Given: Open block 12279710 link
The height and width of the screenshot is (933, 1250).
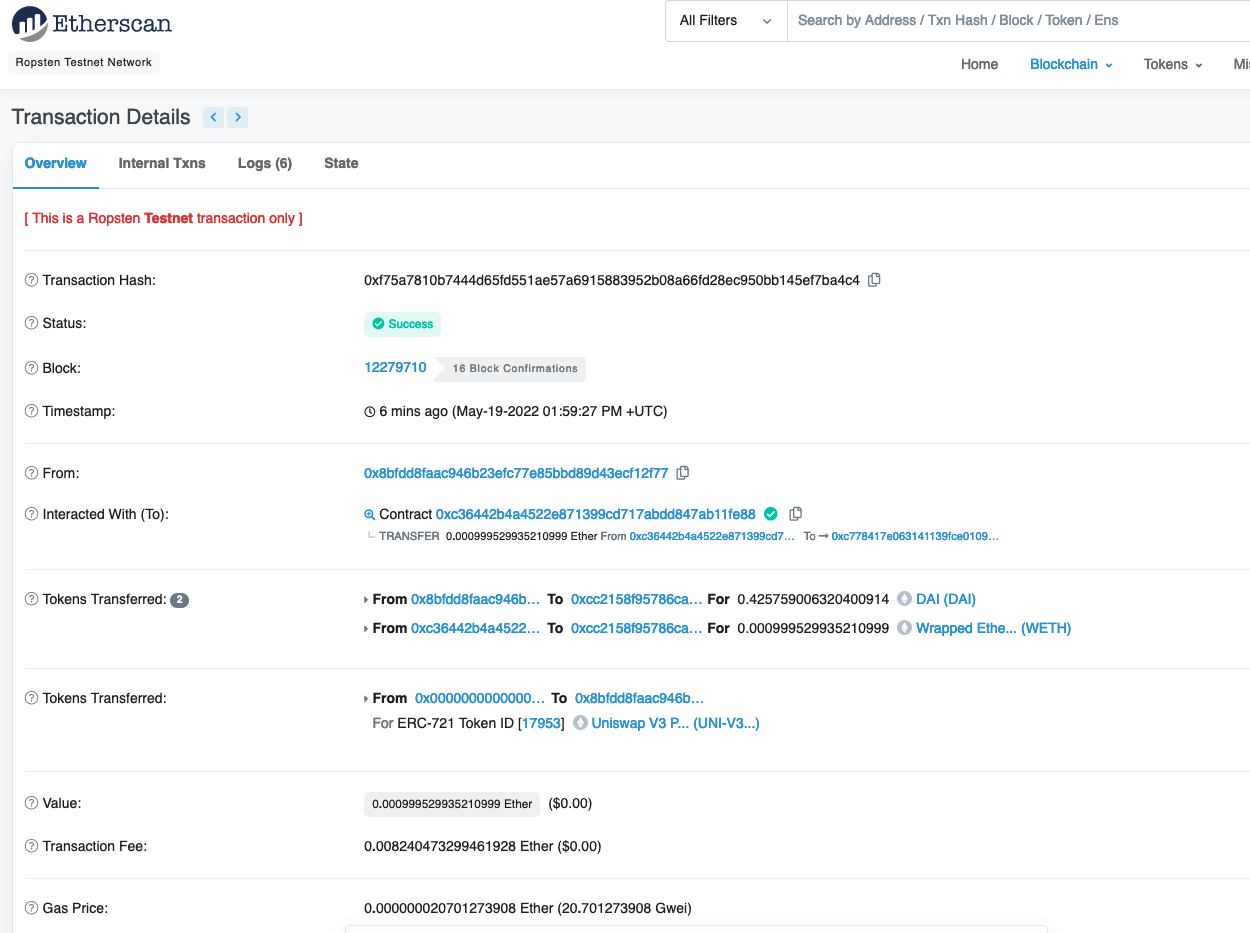Looking at the screenshot, I should point(395,367).
